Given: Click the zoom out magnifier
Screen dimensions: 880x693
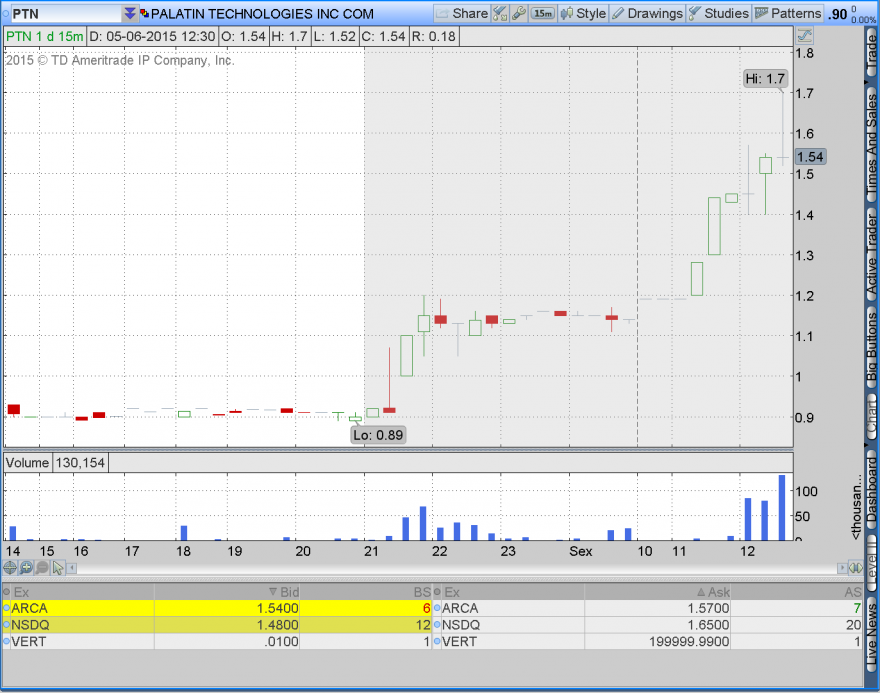Looking at the screenshot, I should tap(42, 568).
